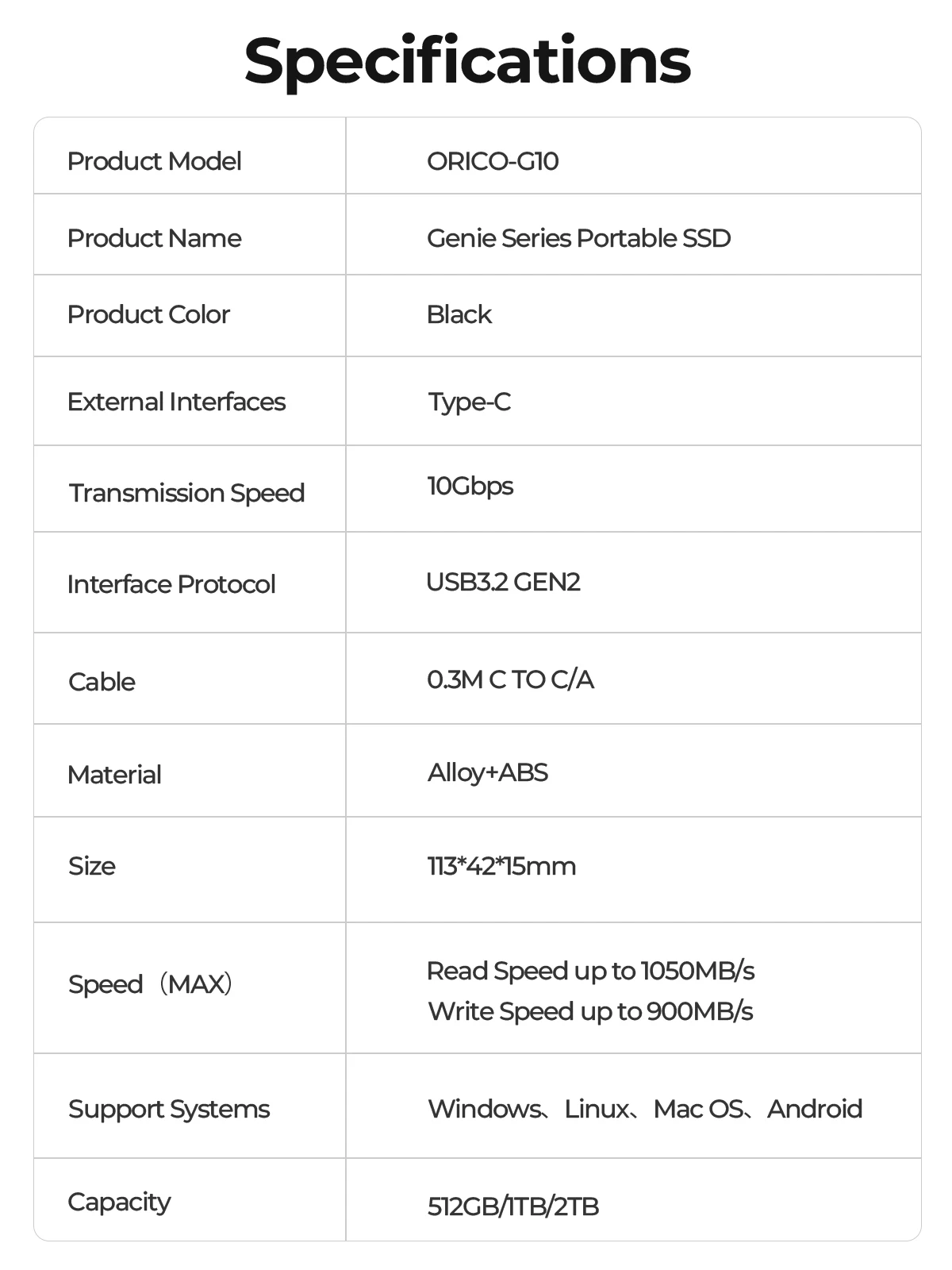This screenshot has height=1270, width=952.
Task: Click the 113*42*15mm size value
Action: [501, 866]
